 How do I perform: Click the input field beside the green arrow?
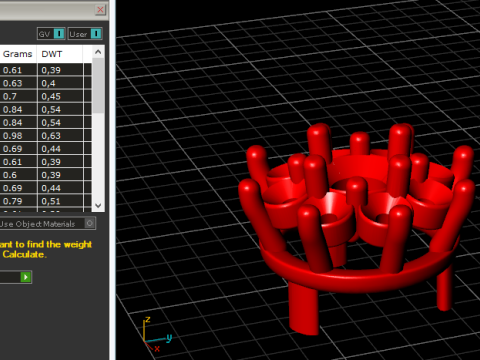coord(10,277)
